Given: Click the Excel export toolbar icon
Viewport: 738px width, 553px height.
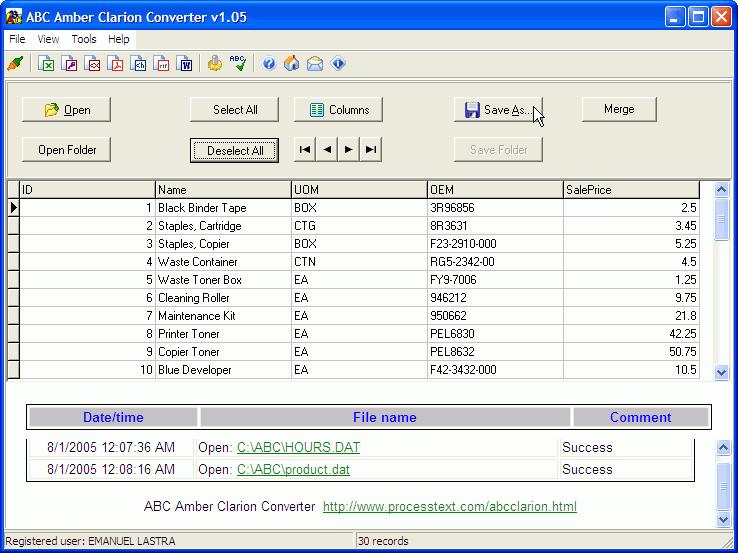Looking at the screenshot, I should click(46, 64).
